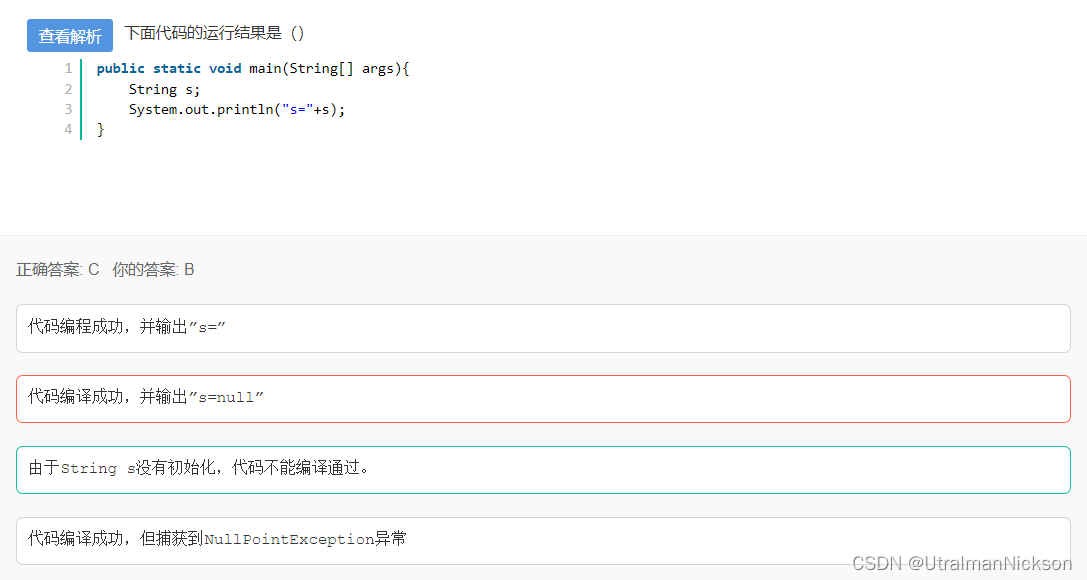Click the 你的答案: B label
The image size is (1087, 580).
click(x=153, y=270)
